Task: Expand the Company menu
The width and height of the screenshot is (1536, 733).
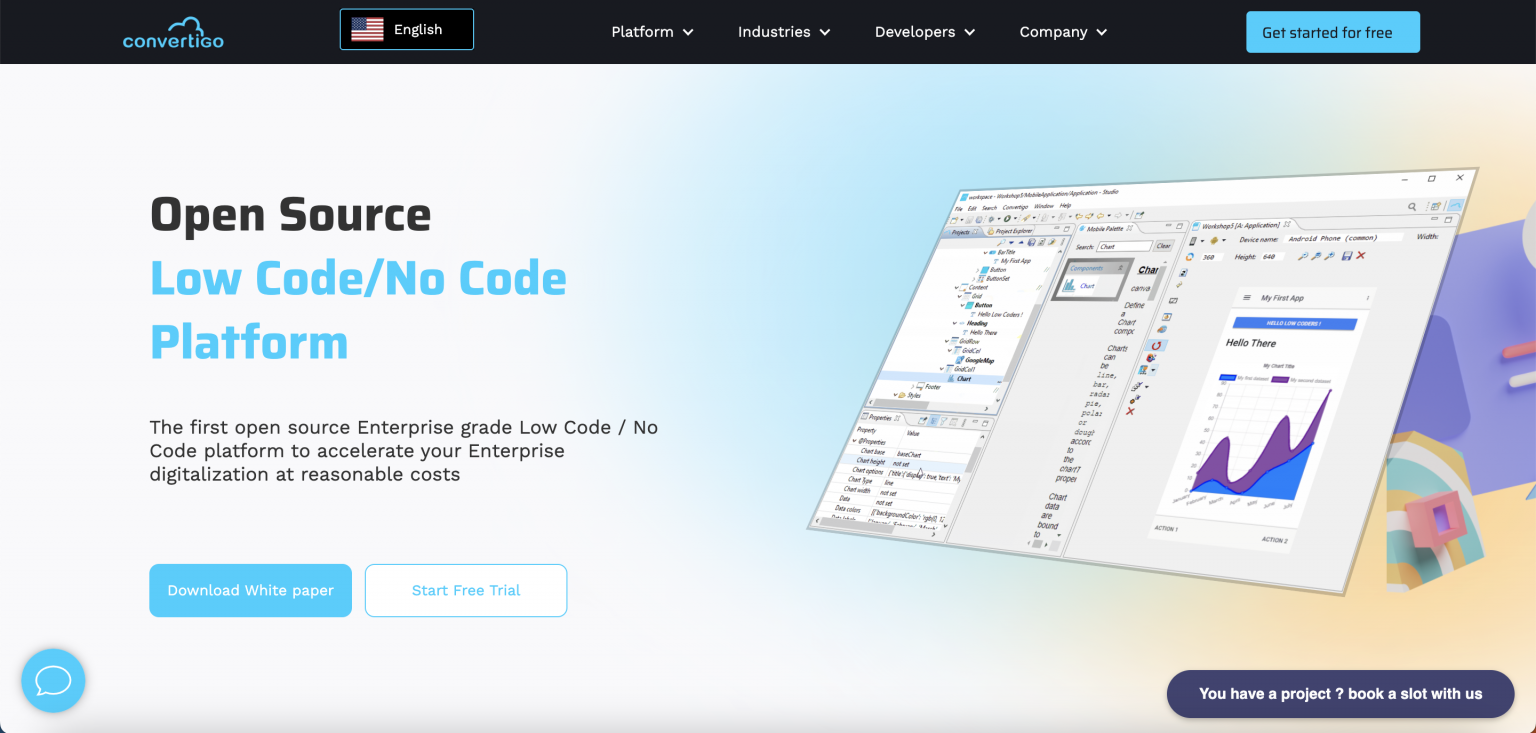Action: pos(1062,31)
